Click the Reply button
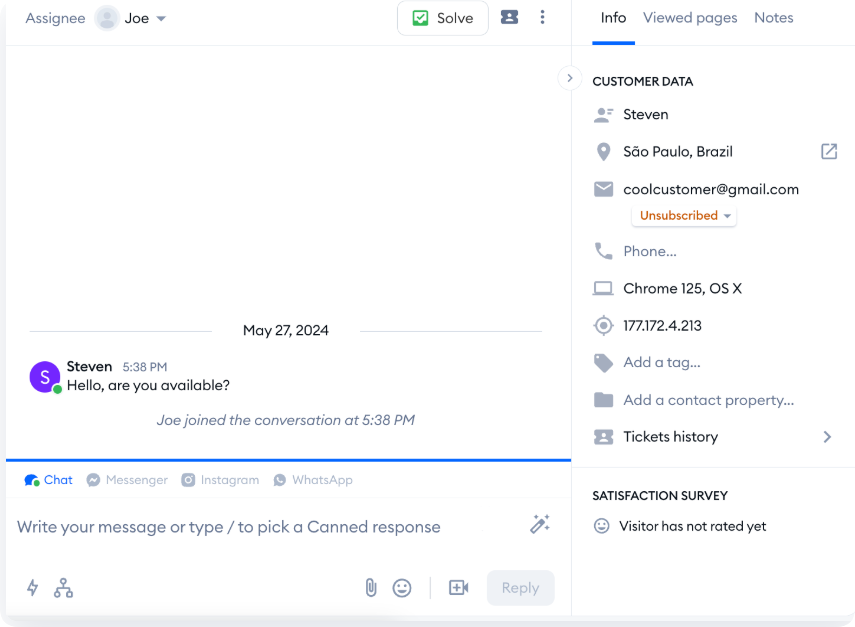 tap(520, 588)
